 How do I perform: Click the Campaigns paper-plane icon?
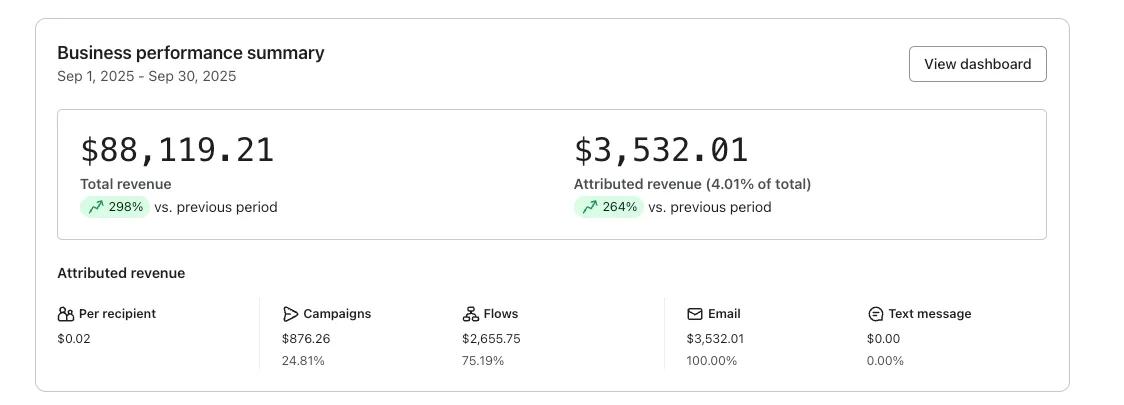point(290,314)
